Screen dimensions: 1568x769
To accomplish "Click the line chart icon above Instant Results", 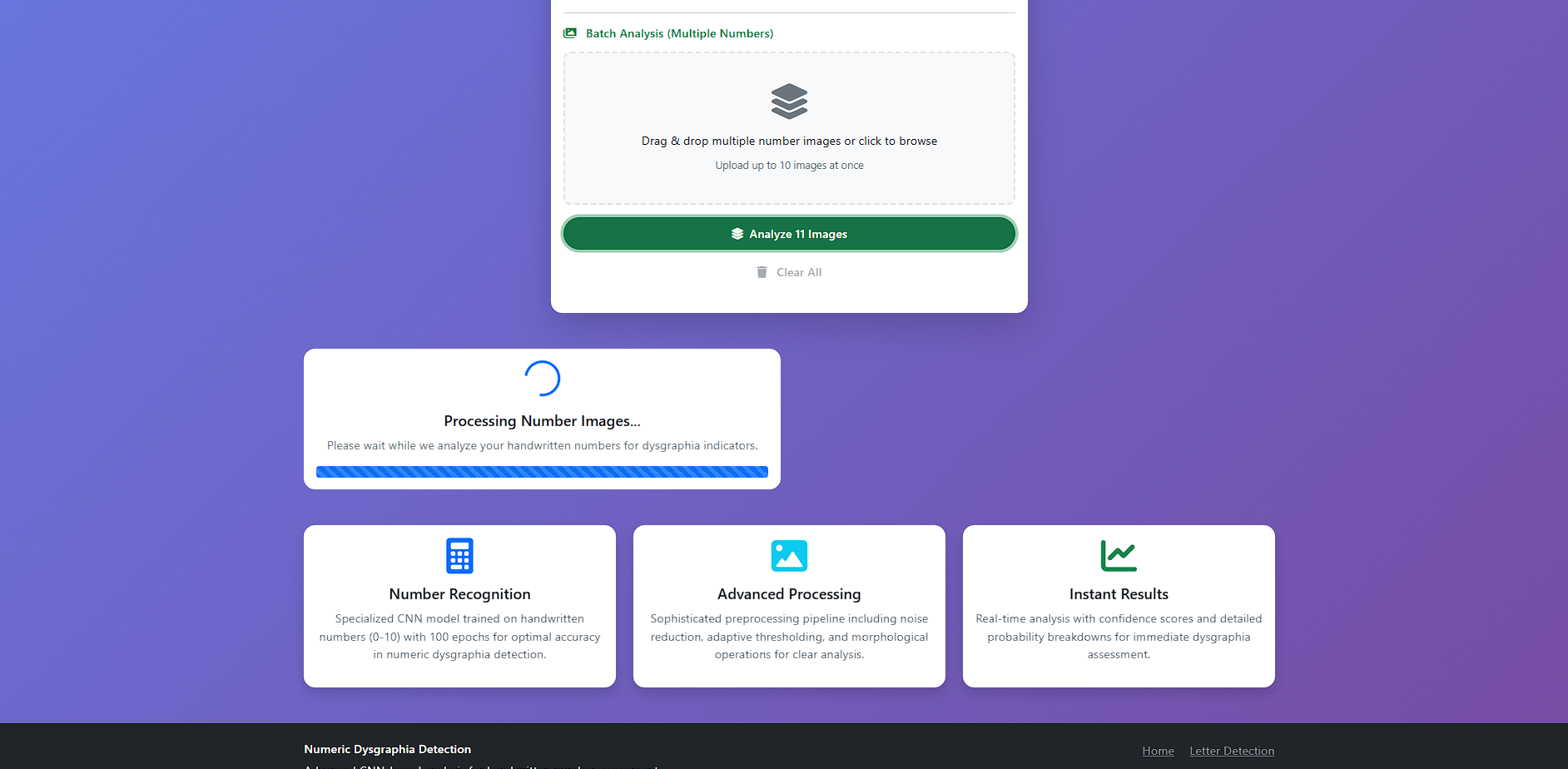I will click(1118, 556).
